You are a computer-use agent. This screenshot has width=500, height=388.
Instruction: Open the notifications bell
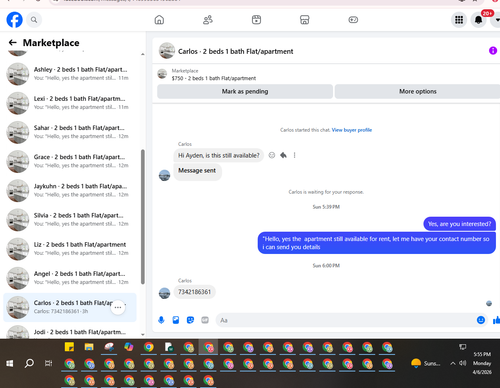[478, 20]
